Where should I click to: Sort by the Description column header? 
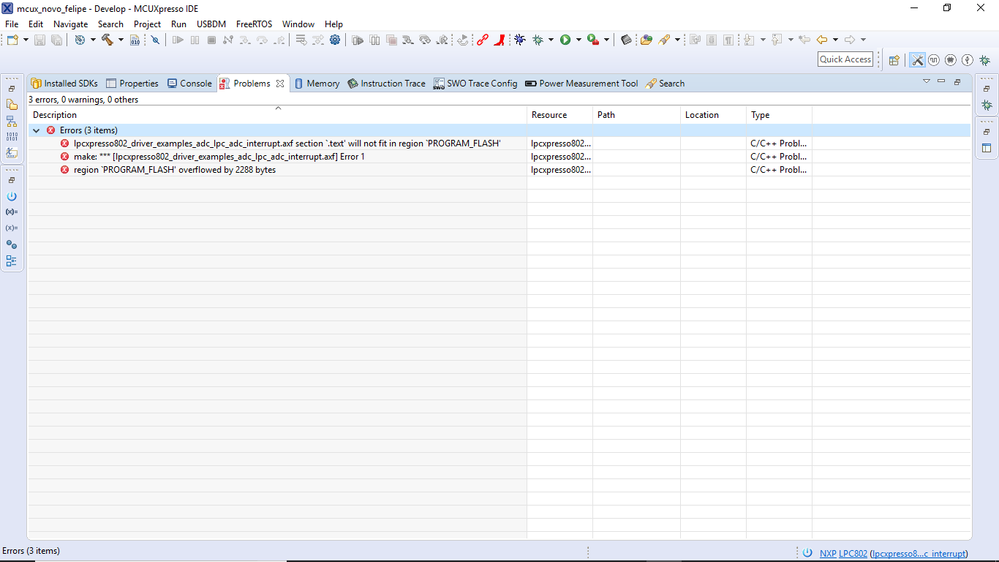click(x=278, y=115)
